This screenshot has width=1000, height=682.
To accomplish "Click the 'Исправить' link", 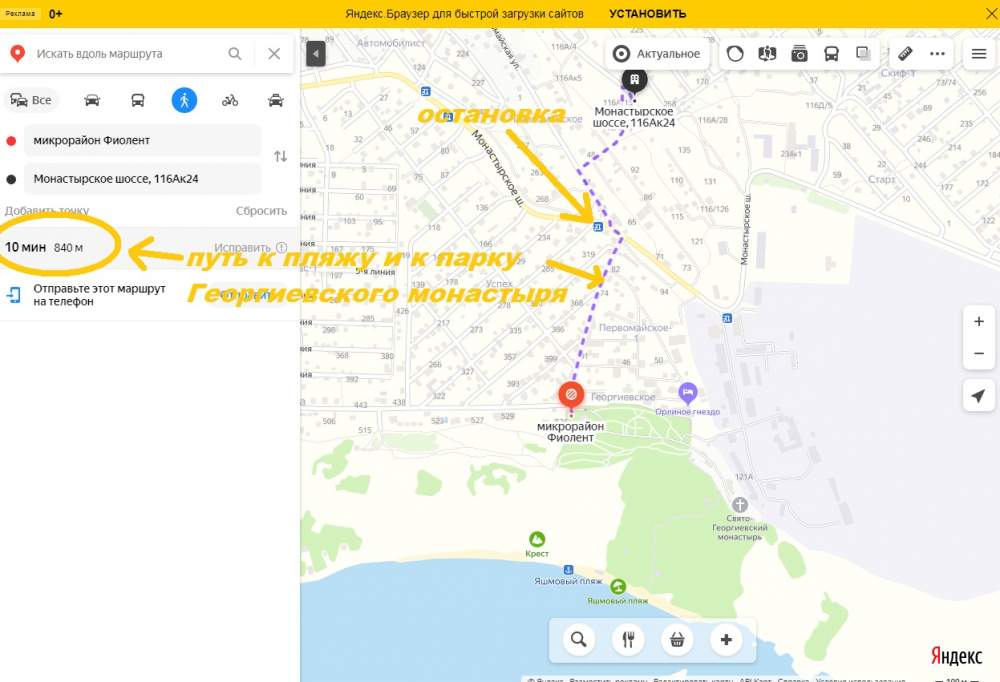I will pyautogui.click(x=242, y=248).
